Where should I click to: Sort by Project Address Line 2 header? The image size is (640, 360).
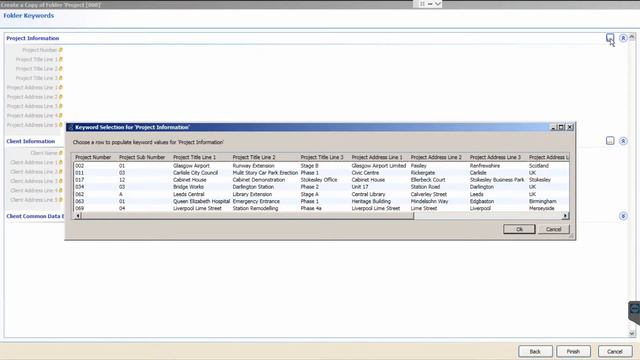coord(436,157)
